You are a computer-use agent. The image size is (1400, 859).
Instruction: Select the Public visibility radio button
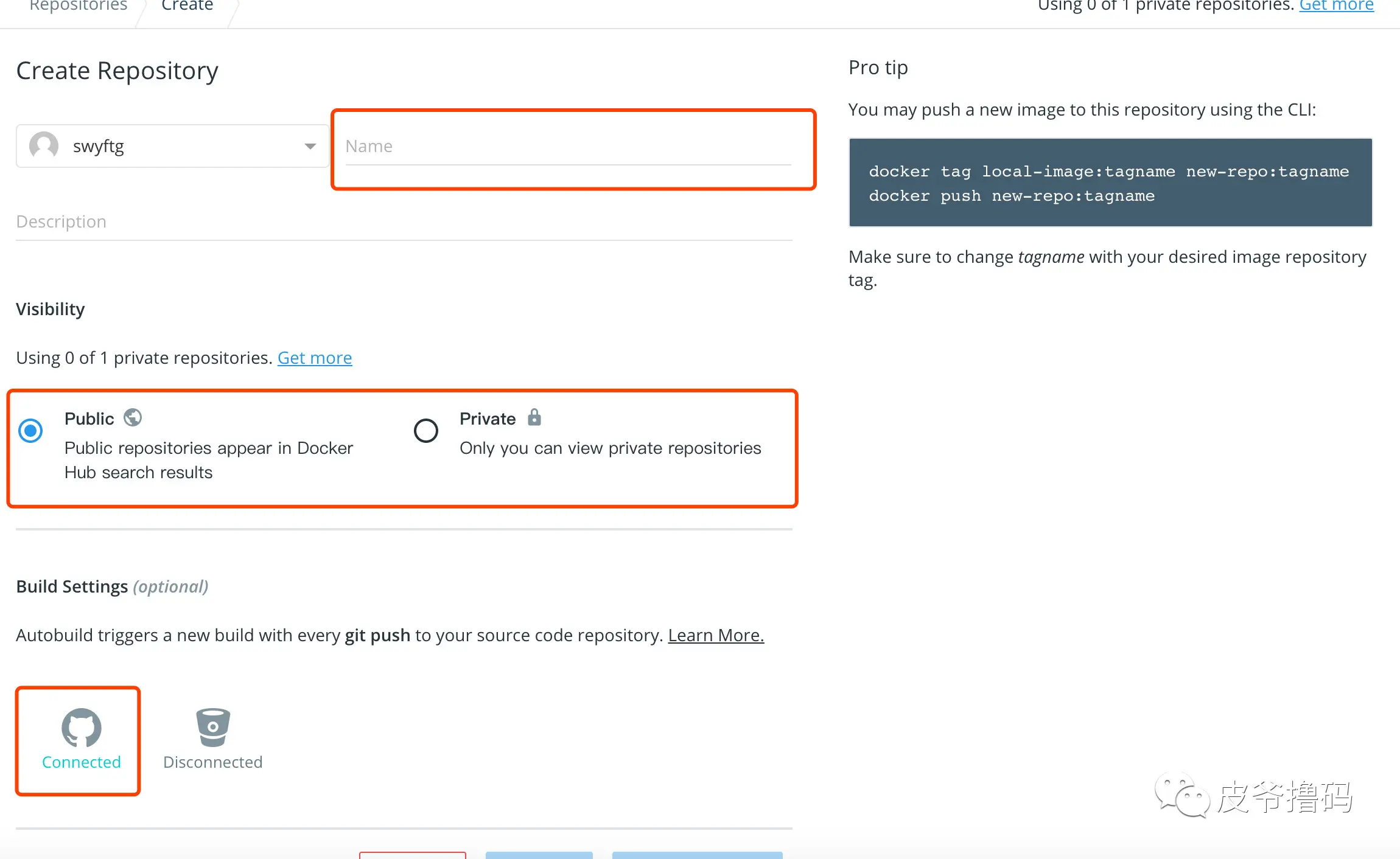pos(30,431)
